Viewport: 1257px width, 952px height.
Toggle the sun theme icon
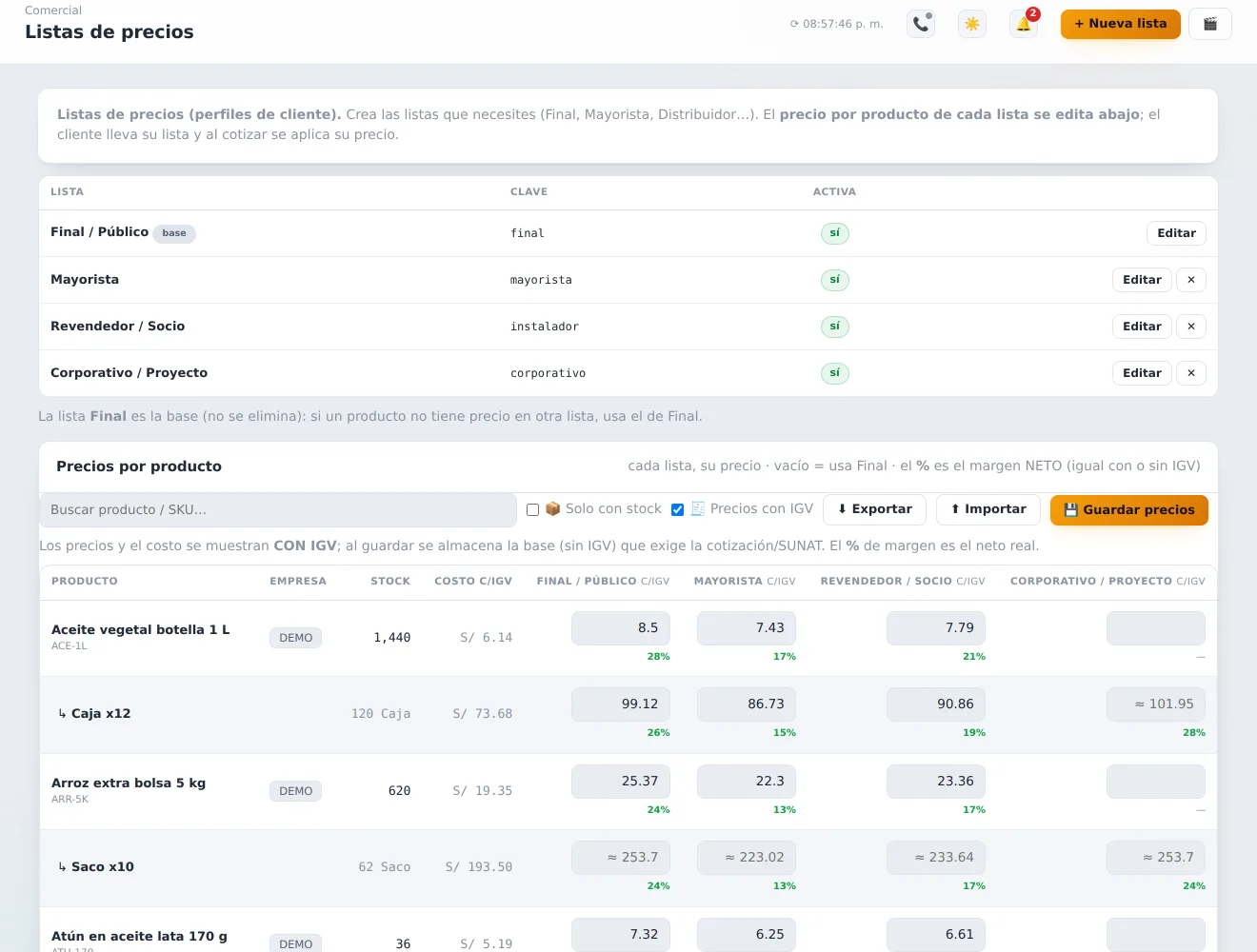pos(972,24)
